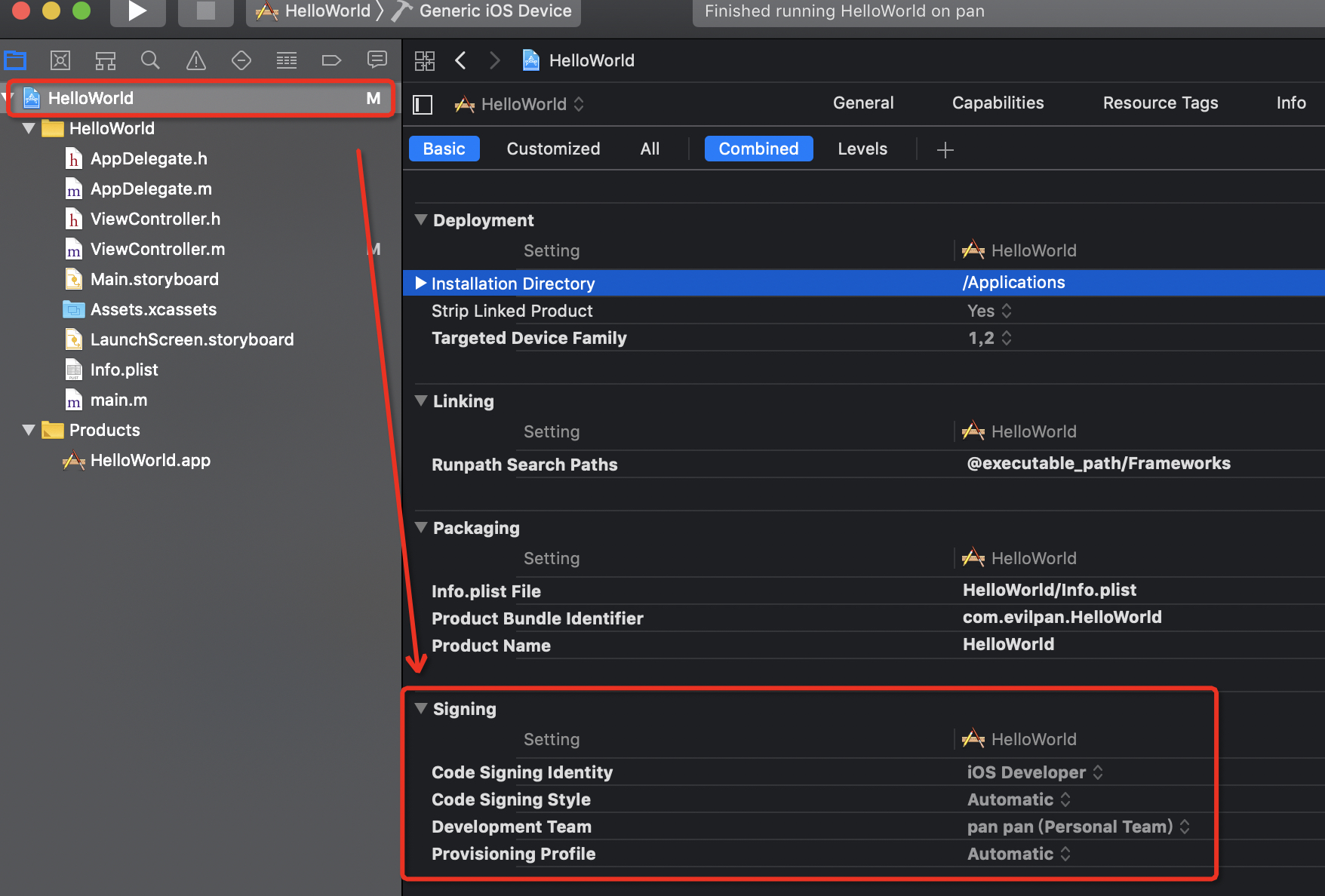Screen dimensions: 1325x896
Task: Choose the Development Team popup
Action: tap(1078, 827)
